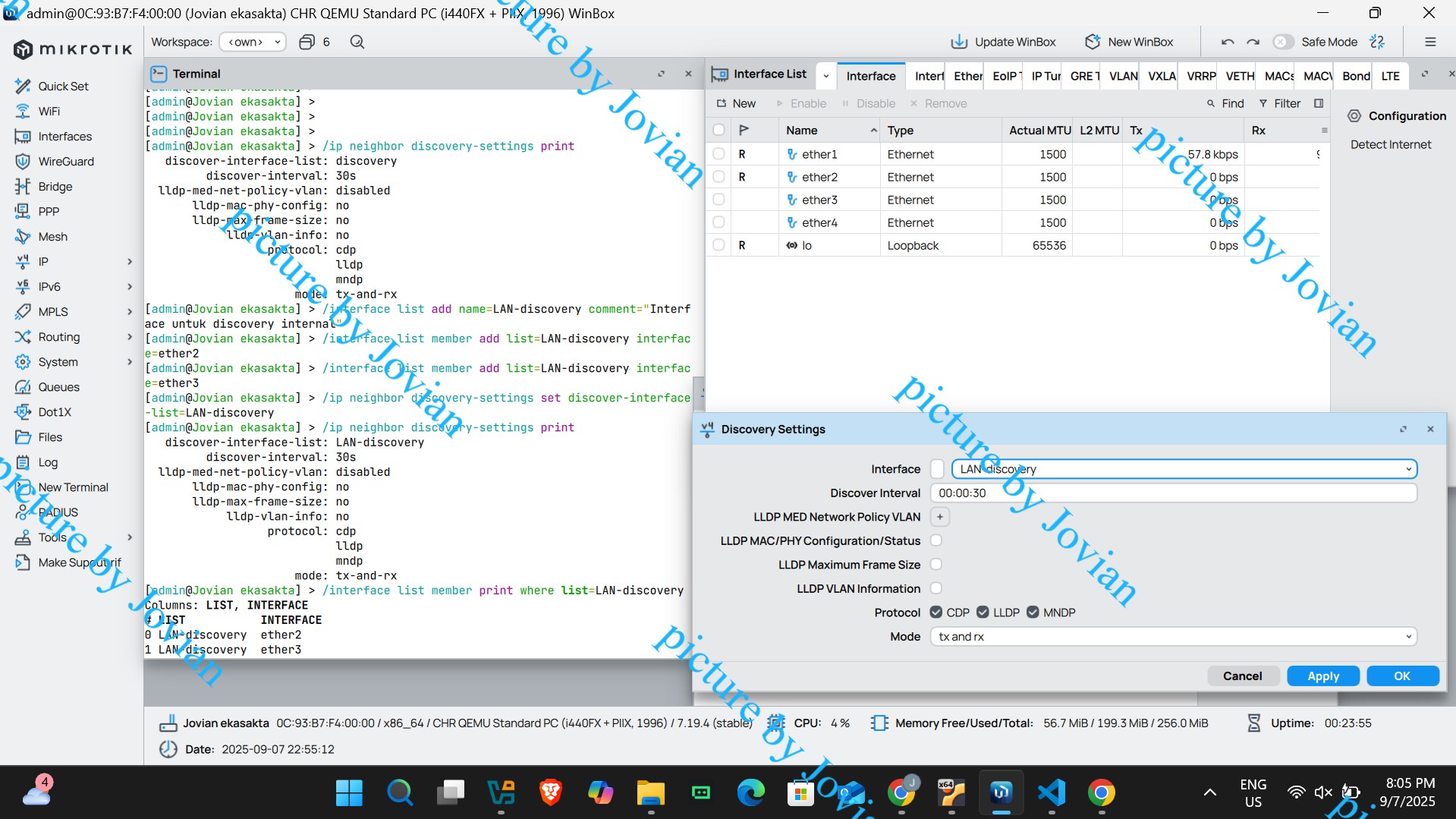Open the Log section

tap(48, 461)
